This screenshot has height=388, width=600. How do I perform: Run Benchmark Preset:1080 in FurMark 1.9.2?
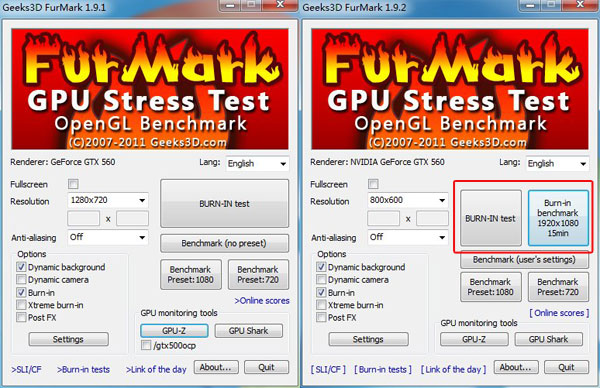click(x=491, y=287)
